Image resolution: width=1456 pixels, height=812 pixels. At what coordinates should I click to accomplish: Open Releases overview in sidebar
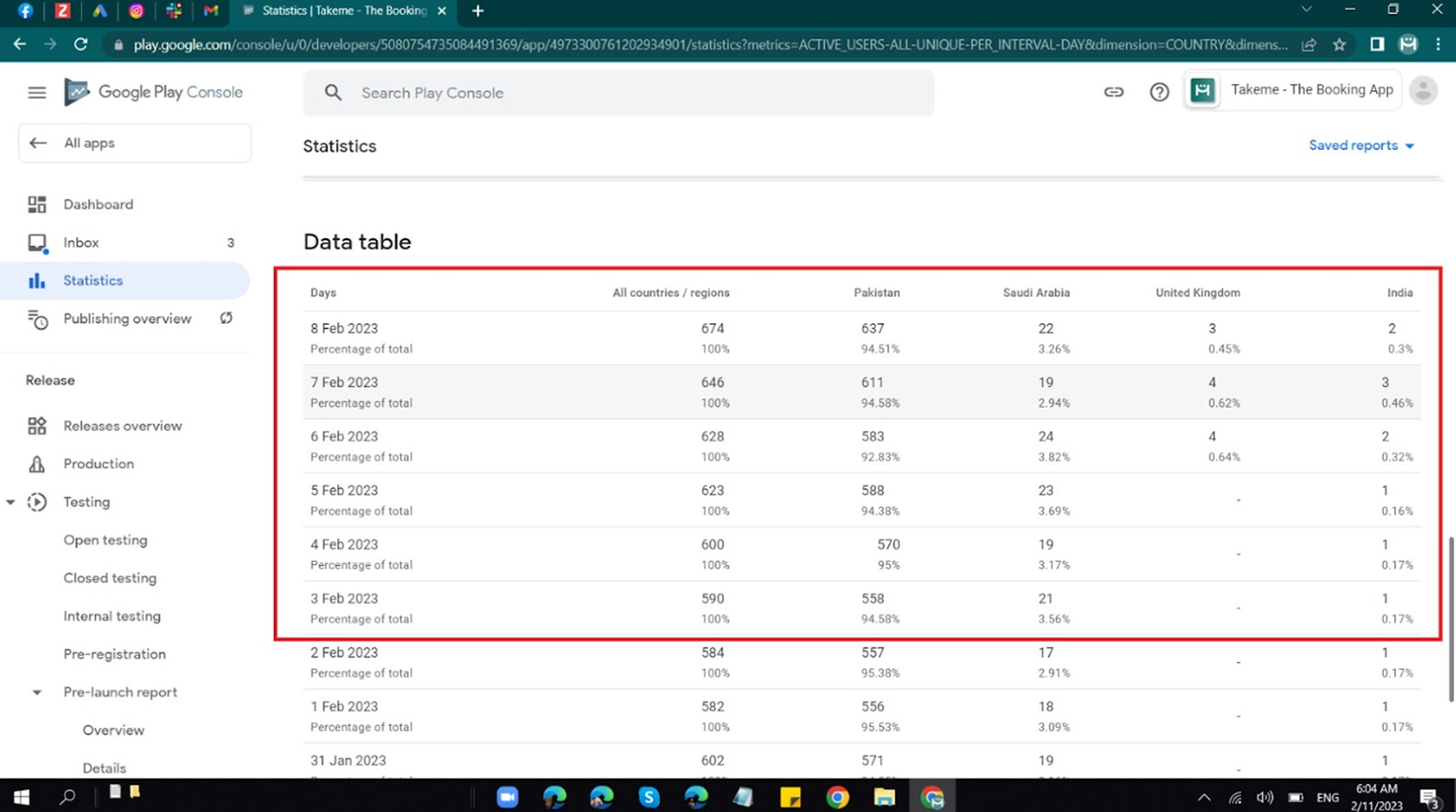tap(122, 425)
